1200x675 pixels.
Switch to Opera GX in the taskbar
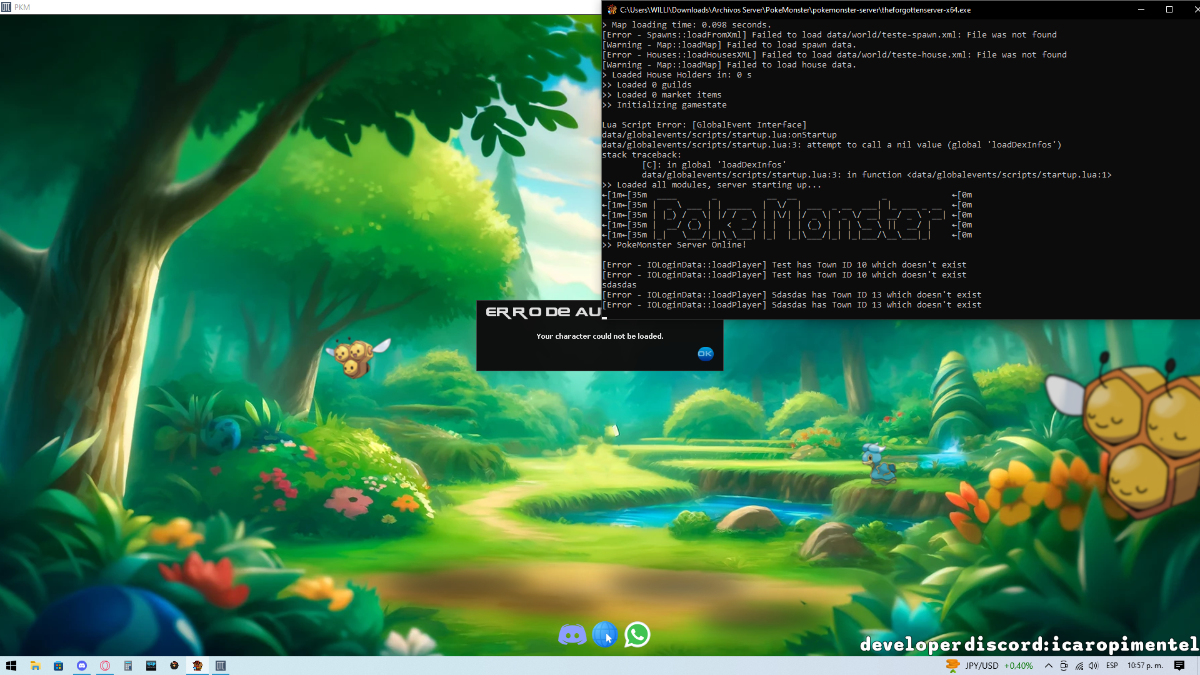coord(105,666)
